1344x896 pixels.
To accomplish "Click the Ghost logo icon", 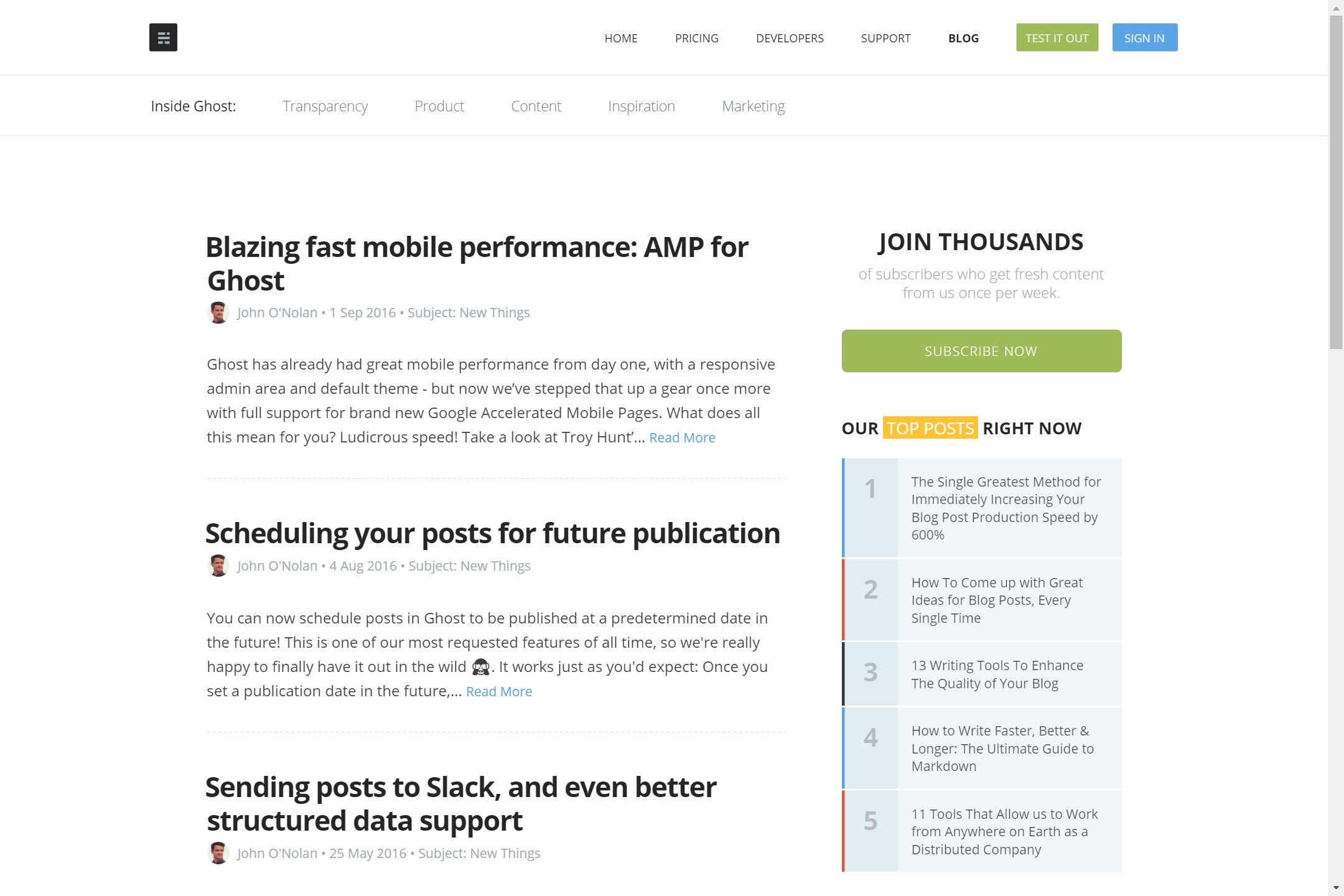I will point(163,37).
